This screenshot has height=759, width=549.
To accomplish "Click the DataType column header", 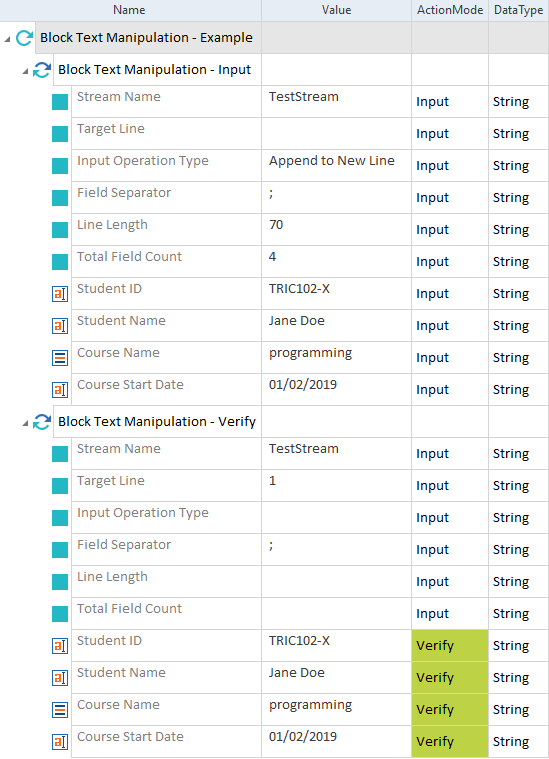I will (x=518, y=10).
